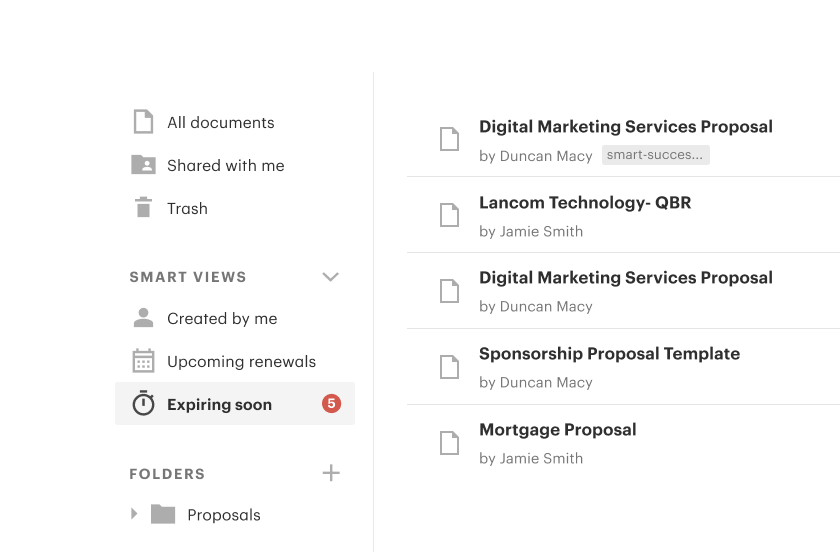The image size is (840, 552).
Task: Add a new folder with the plus button
Action: 331,473
